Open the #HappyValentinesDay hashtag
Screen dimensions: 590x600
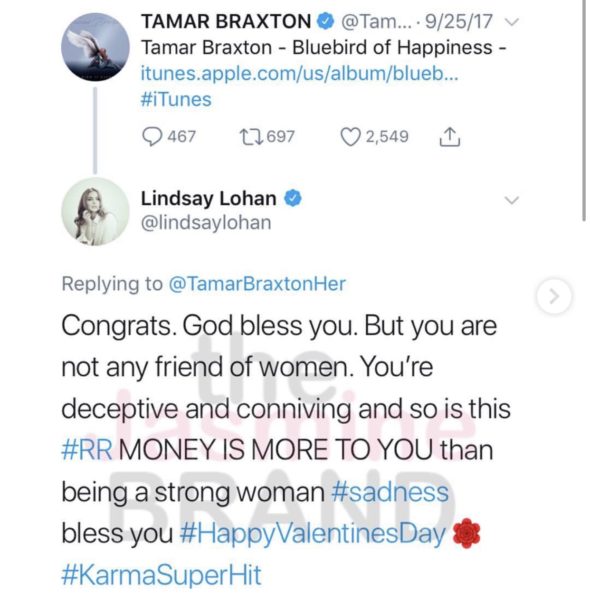pos(313,533)
